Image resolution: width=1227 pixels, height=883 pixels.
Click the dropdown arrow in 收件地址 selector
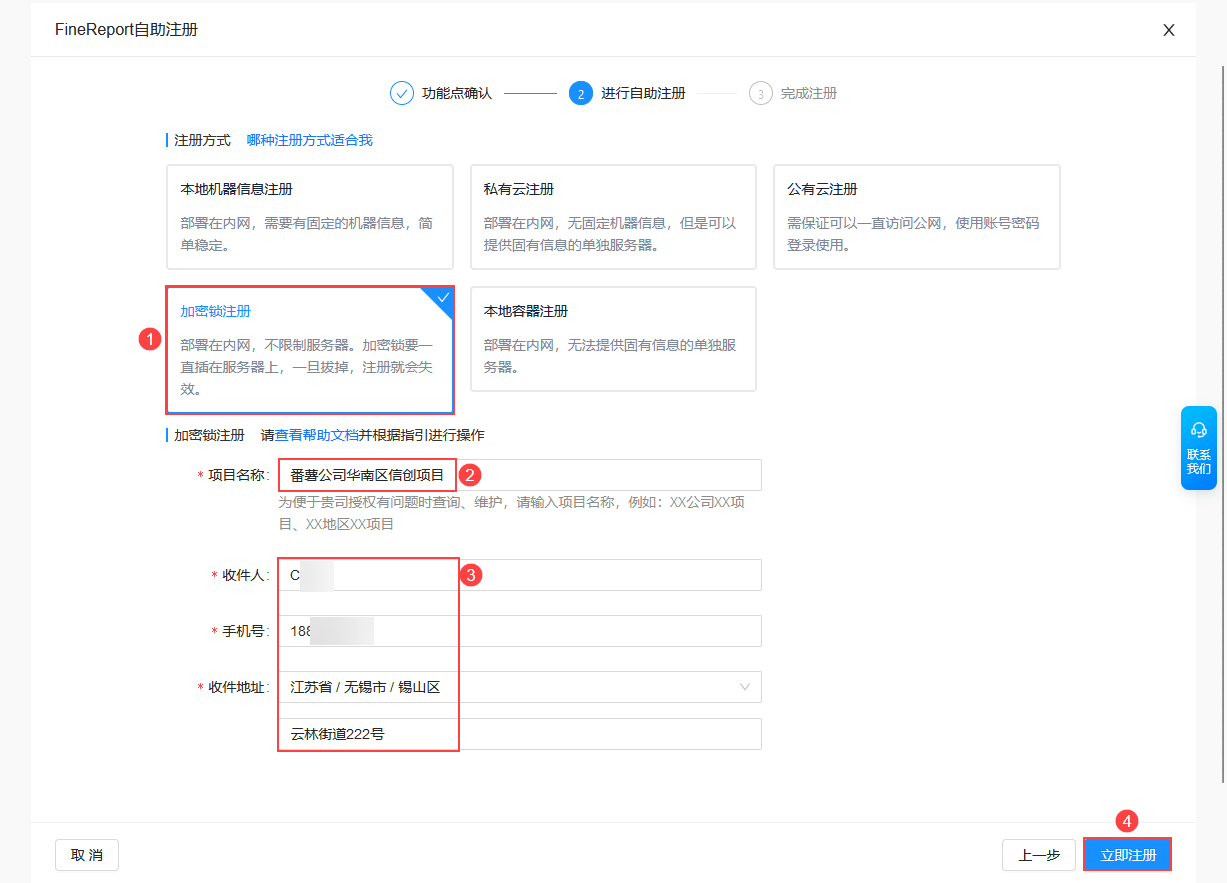745,687
